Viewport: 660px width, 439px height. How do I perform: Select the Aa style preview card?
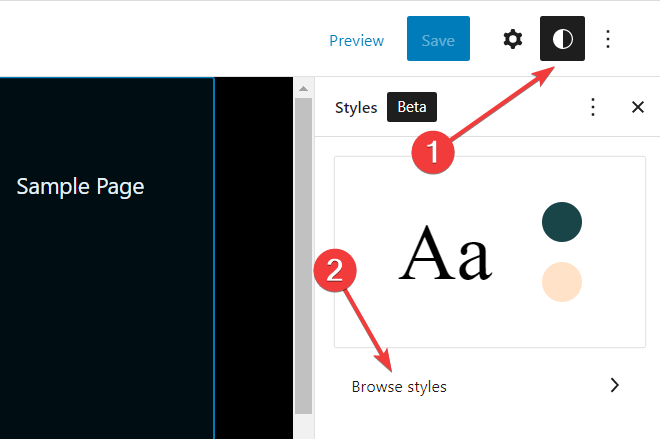coord(490,252)
